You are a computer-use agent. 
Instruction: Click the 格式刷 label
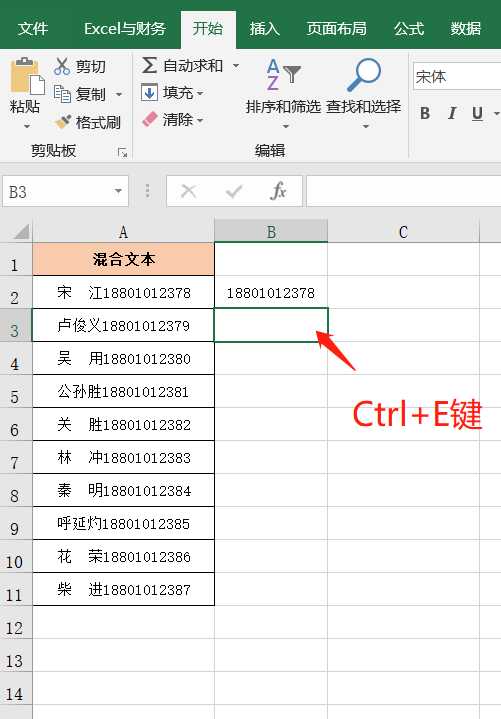click(x=98, y=122)
